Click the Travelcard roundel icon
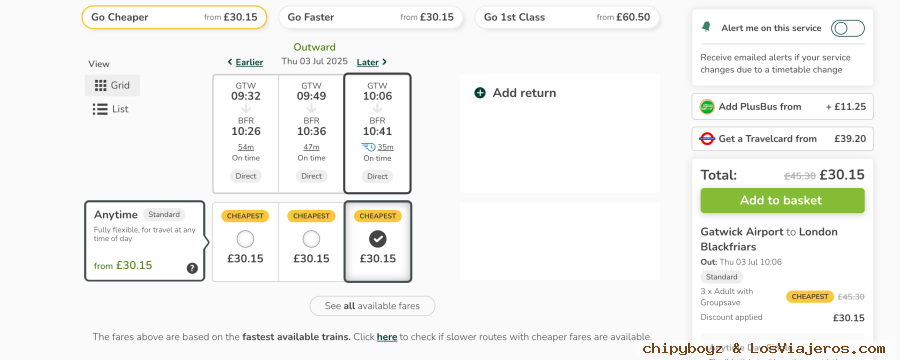The image size is (900, 360). point(707,138)
